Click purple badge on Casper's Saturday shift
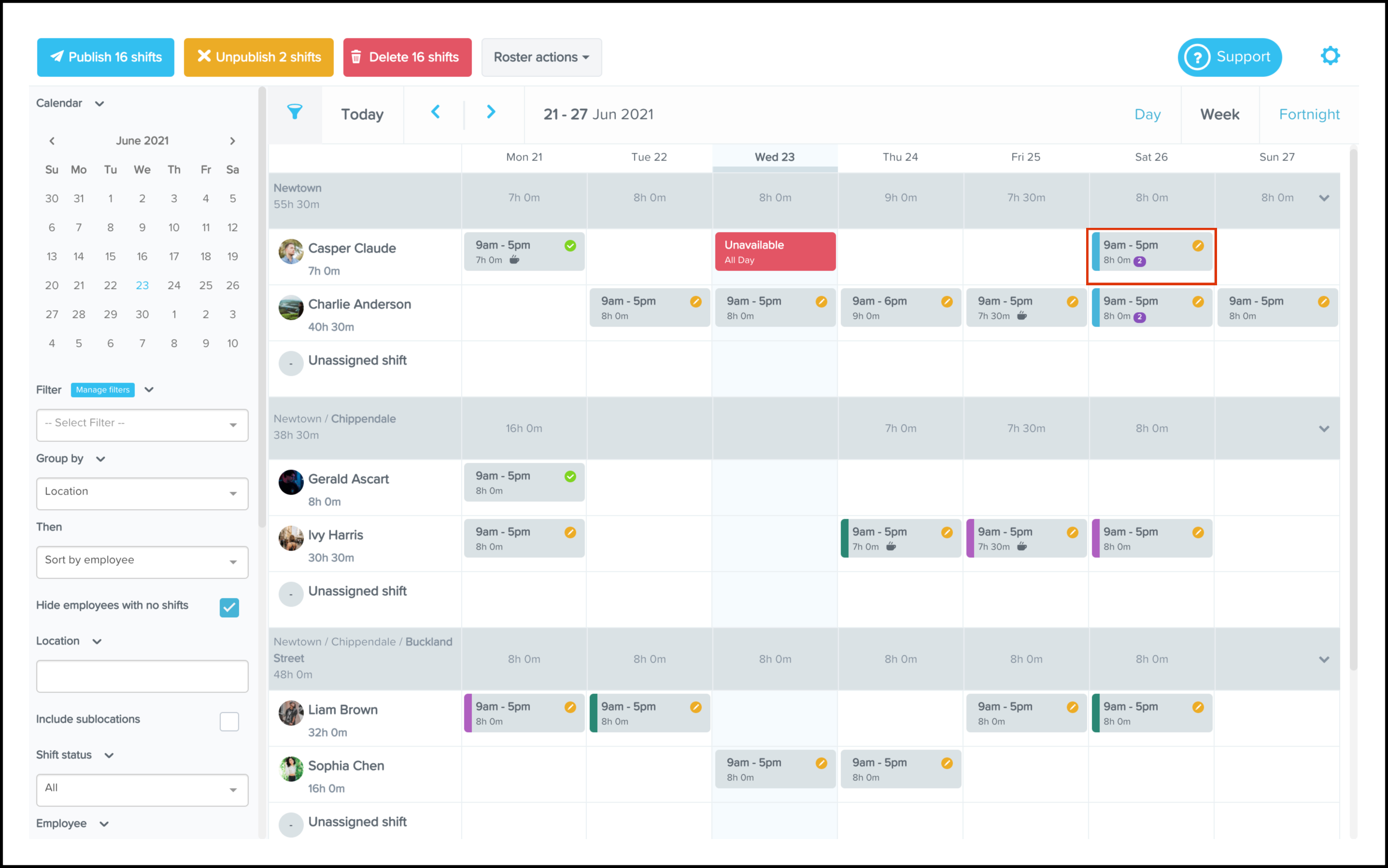Screen dimensions: 1388x868 (1140, 261)
